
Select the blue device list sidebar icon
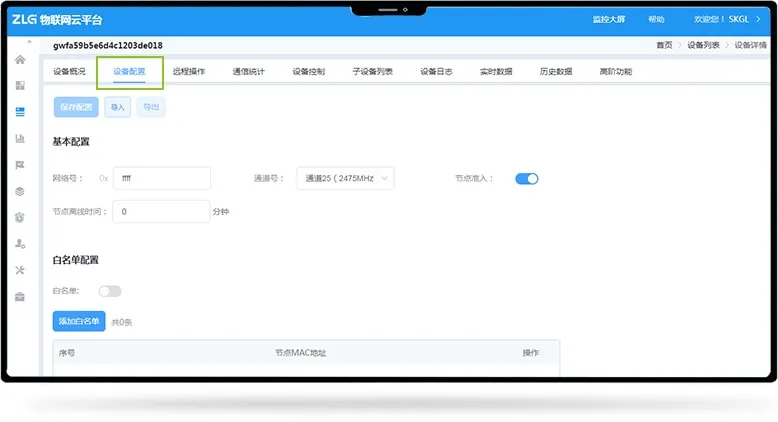click(20, 112)
